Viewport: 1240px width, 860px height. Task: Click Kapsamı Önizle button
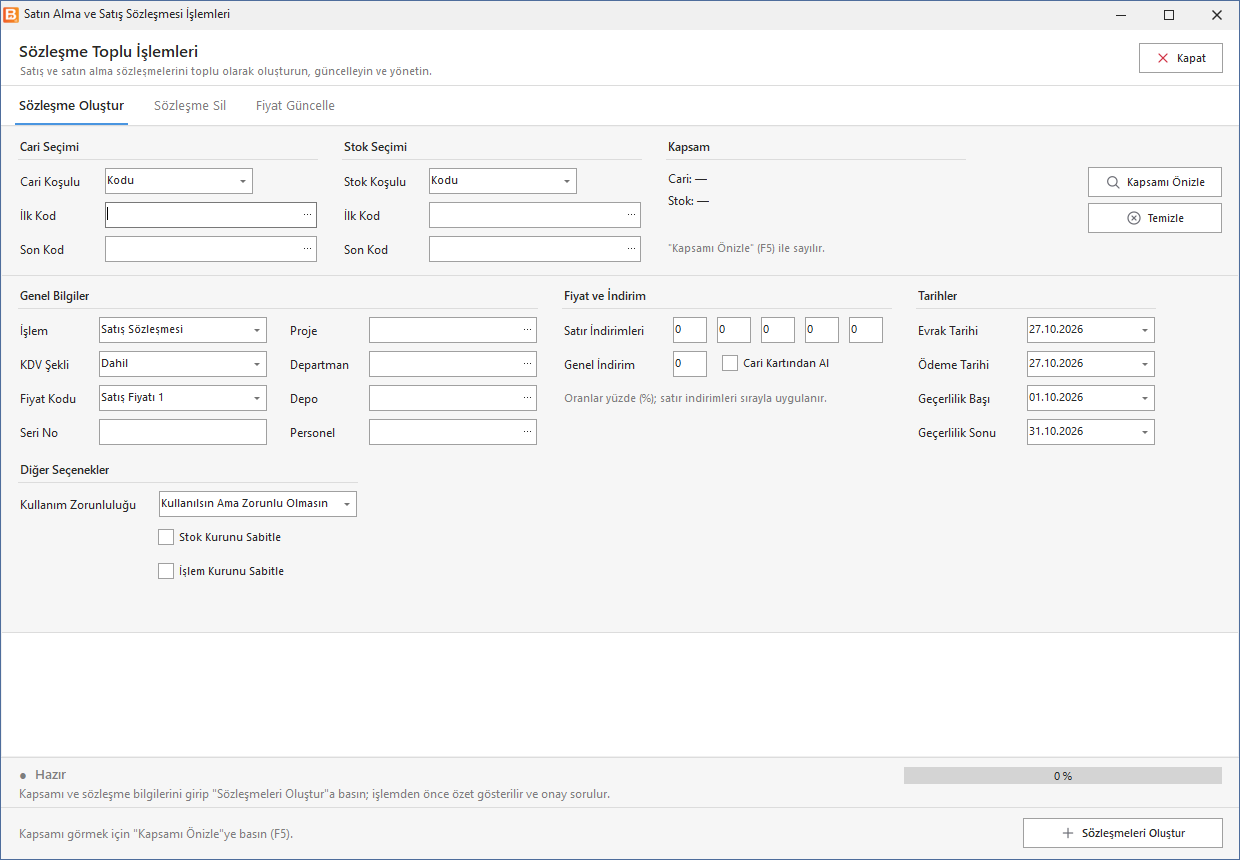[1155, 183]
